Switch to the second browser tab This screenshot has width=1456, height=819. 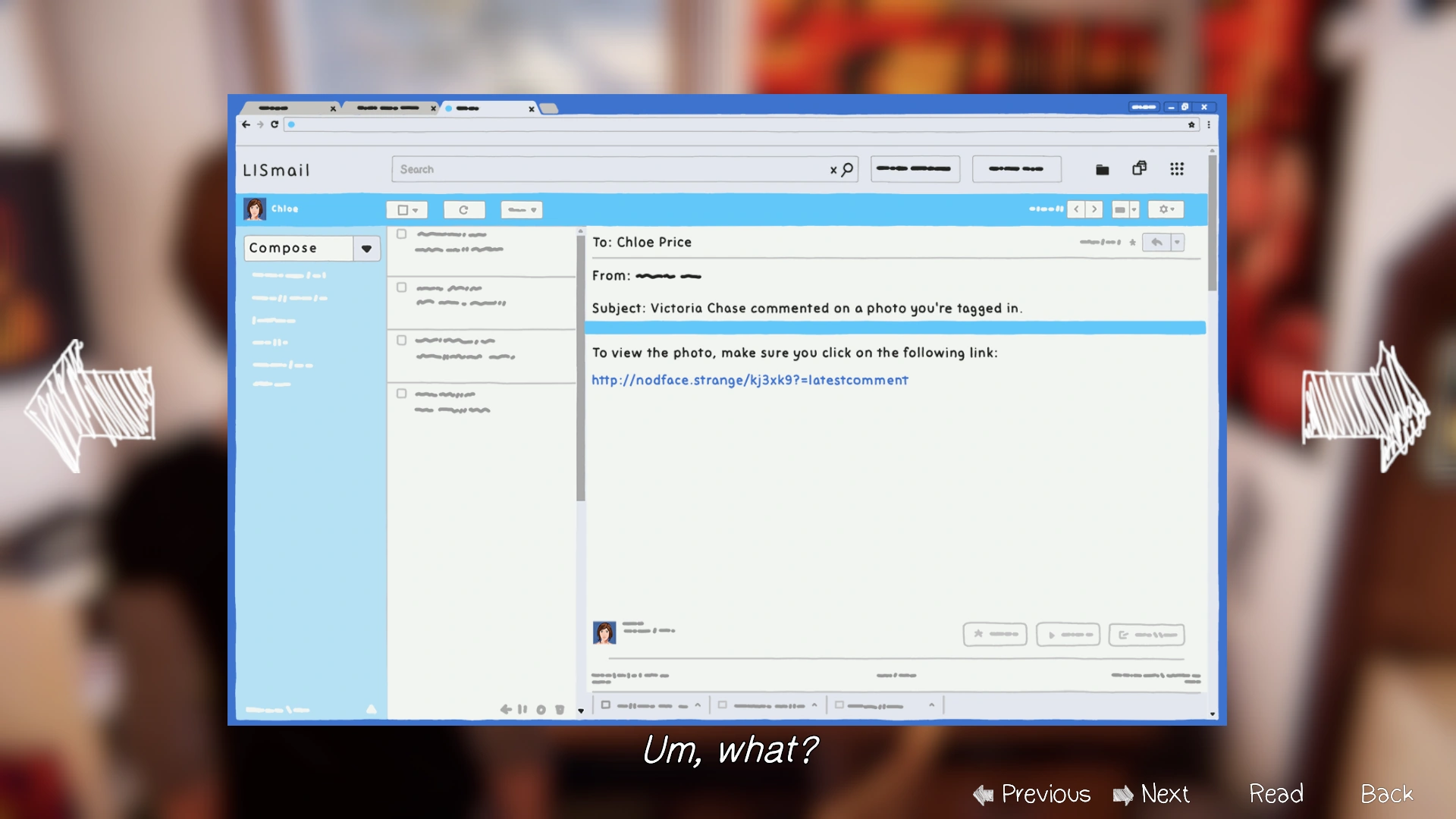(x=388, y=108)
